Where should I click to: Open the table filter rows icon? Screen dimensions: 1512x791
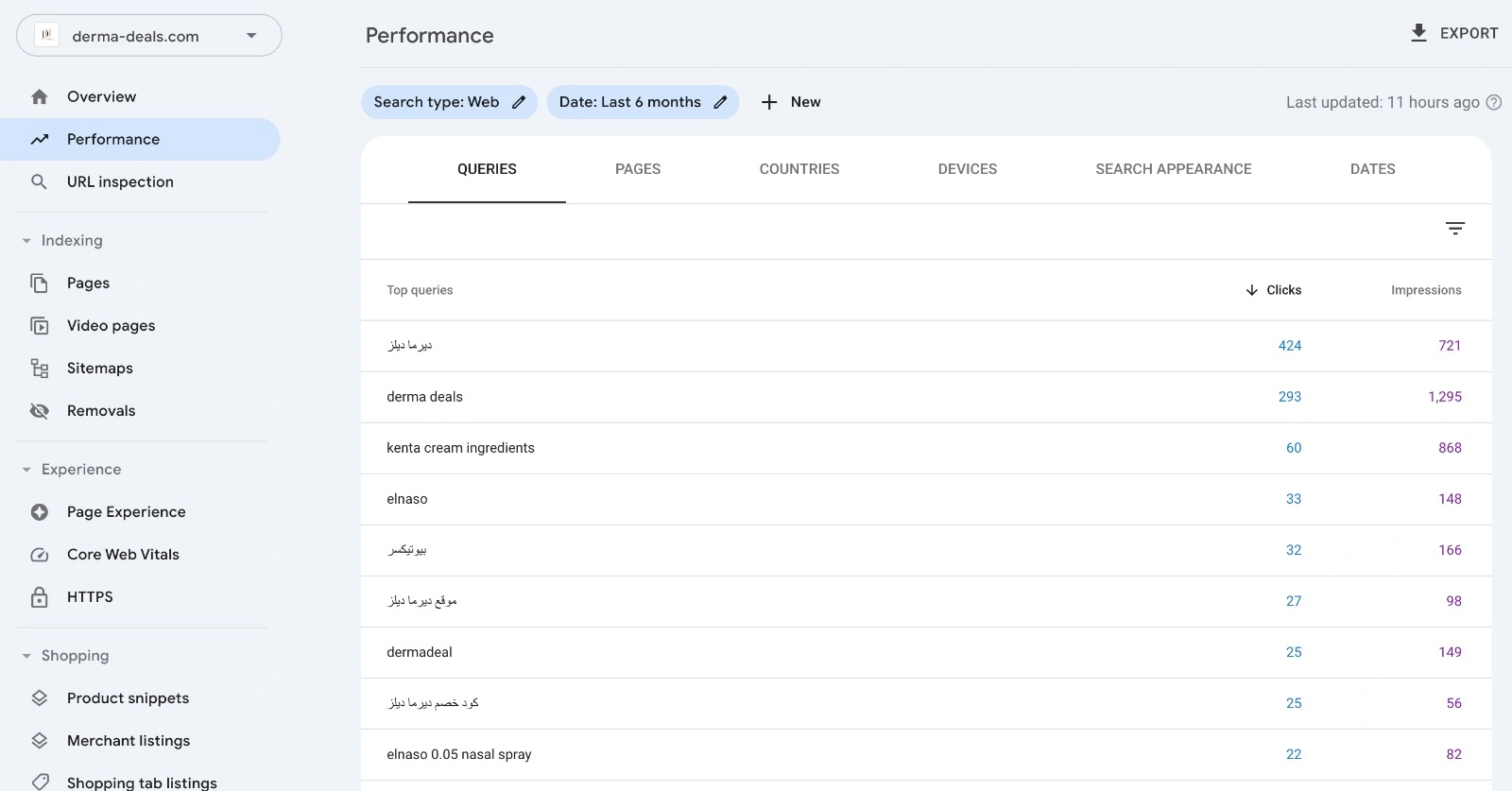click(1455, 228)
